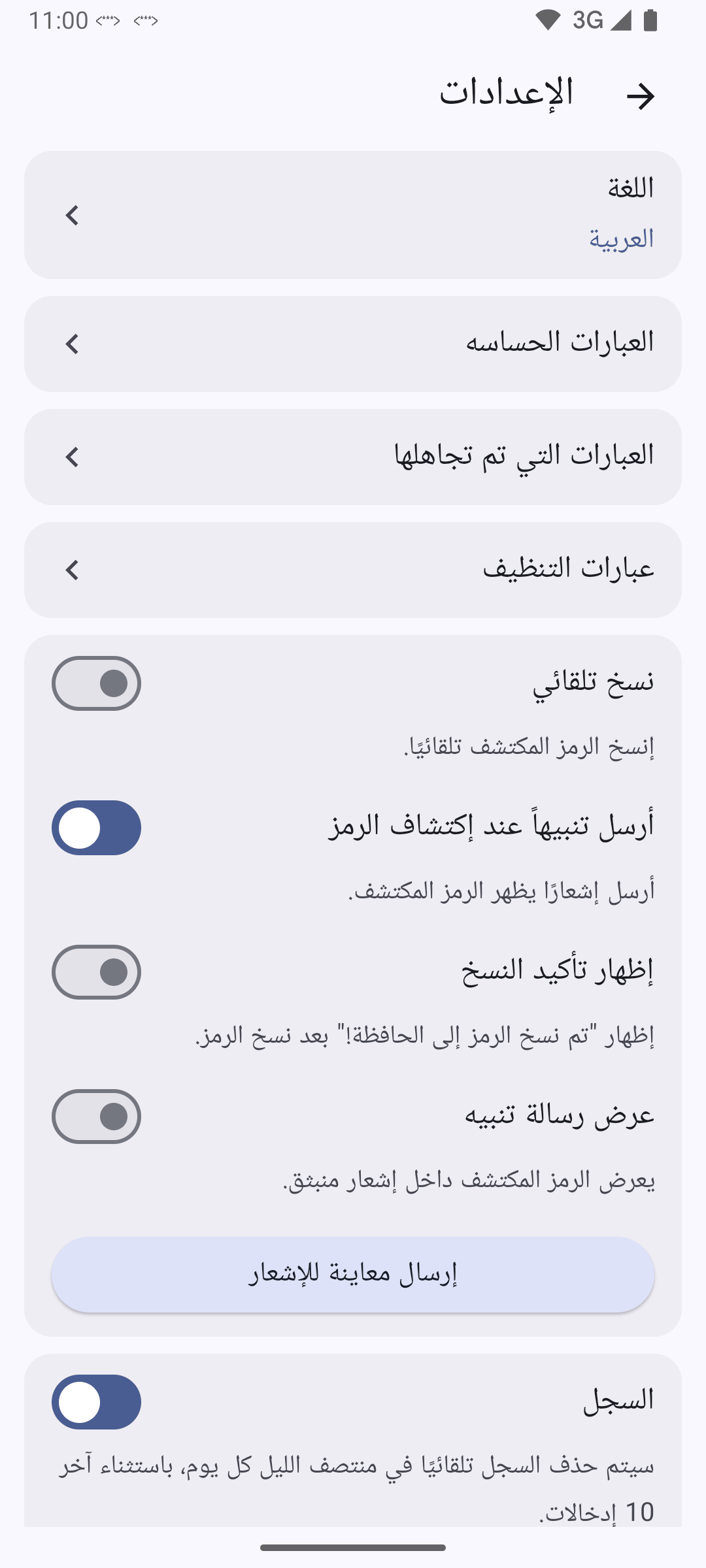Image resolution: width=706 pixels, height=1568 pixels.
Task: Open the اللغة language chevron
Action: point(72,215)
